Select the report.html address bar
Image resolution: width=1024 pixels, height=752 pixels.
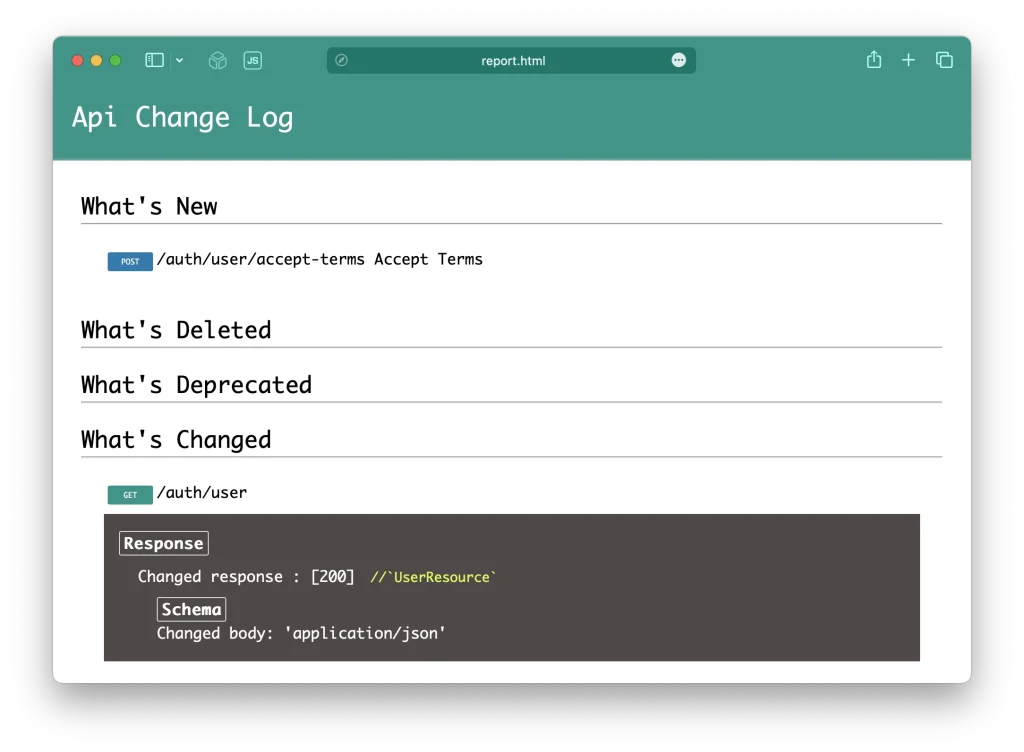coord(512,60)
